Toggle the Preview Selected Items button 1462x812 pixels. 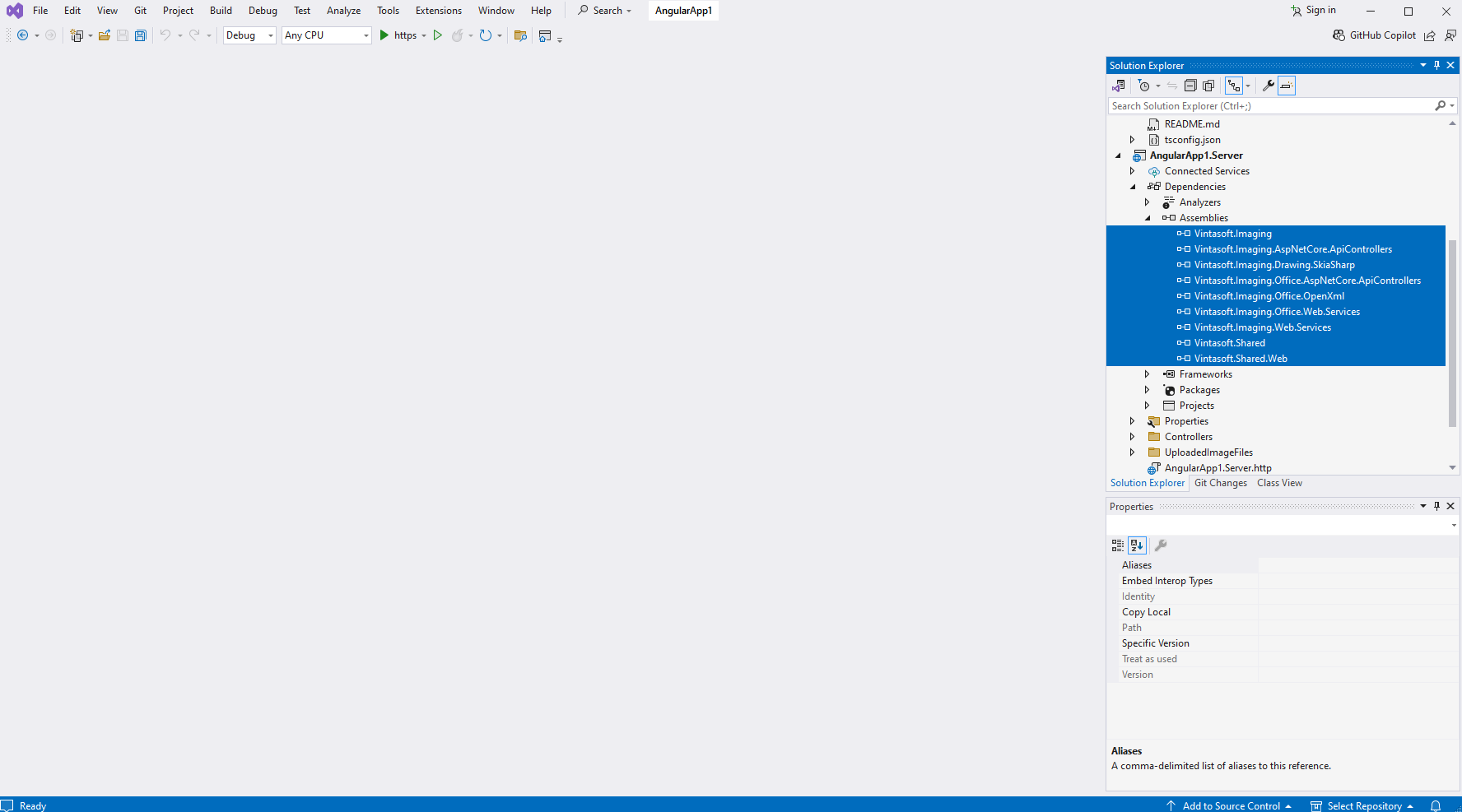pos(1287,86)
